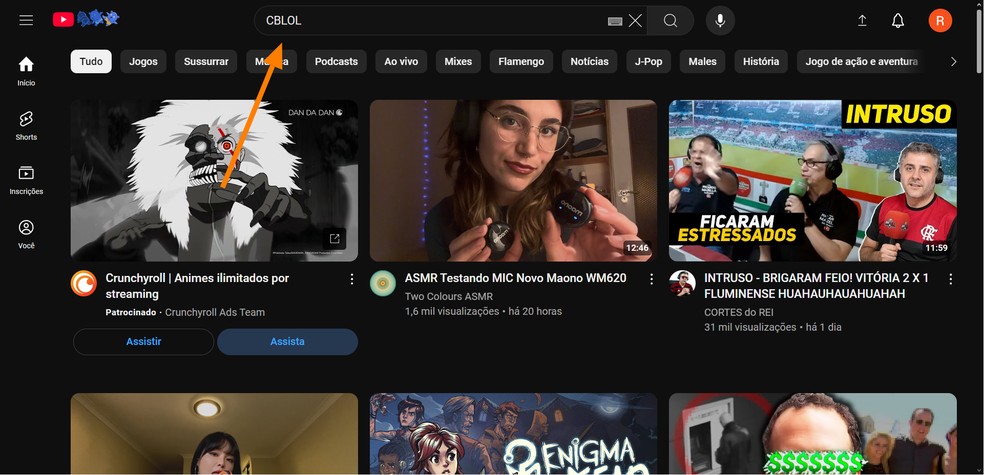Select the Notícias filter chip

[x=589, y=61]
